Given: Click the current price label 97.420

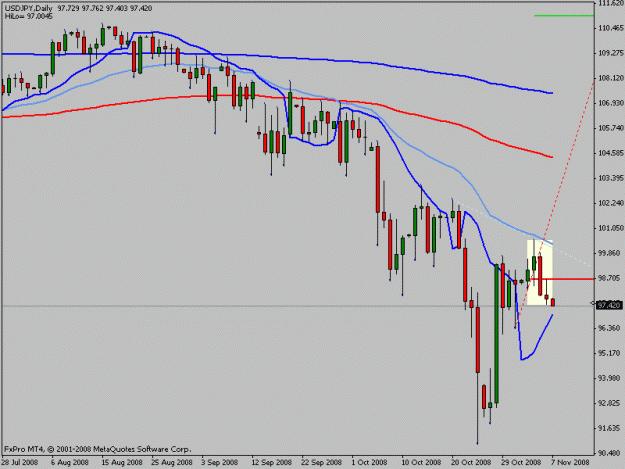Looking at the screenshot, I should point(609,305).
